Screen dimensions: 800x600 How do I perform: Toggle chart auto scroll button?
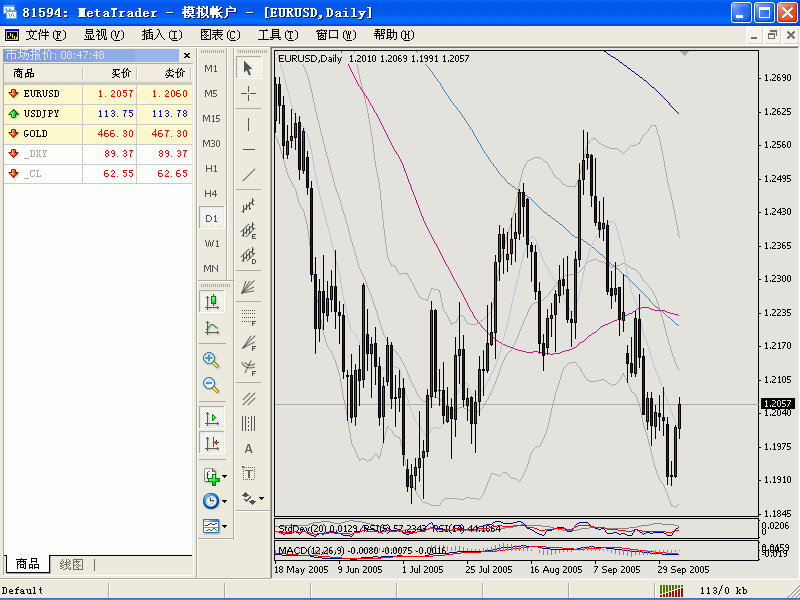pos(211,419)
